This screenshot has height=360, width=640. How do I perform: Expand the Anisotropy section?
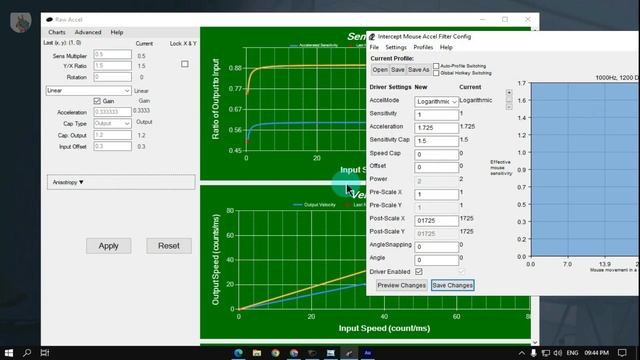(x=121, y=182)
